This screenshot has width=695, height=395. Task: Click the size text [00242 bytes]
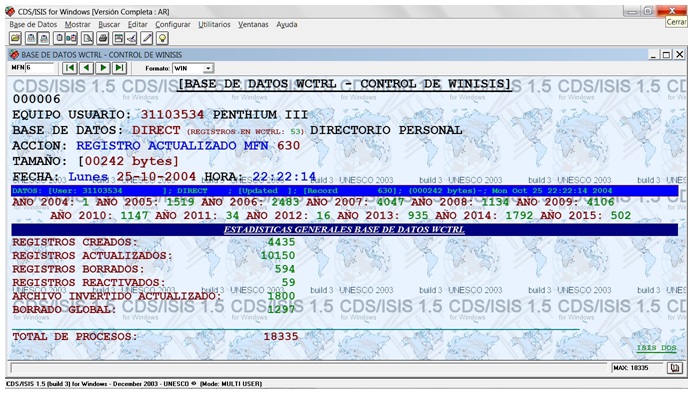129,161
